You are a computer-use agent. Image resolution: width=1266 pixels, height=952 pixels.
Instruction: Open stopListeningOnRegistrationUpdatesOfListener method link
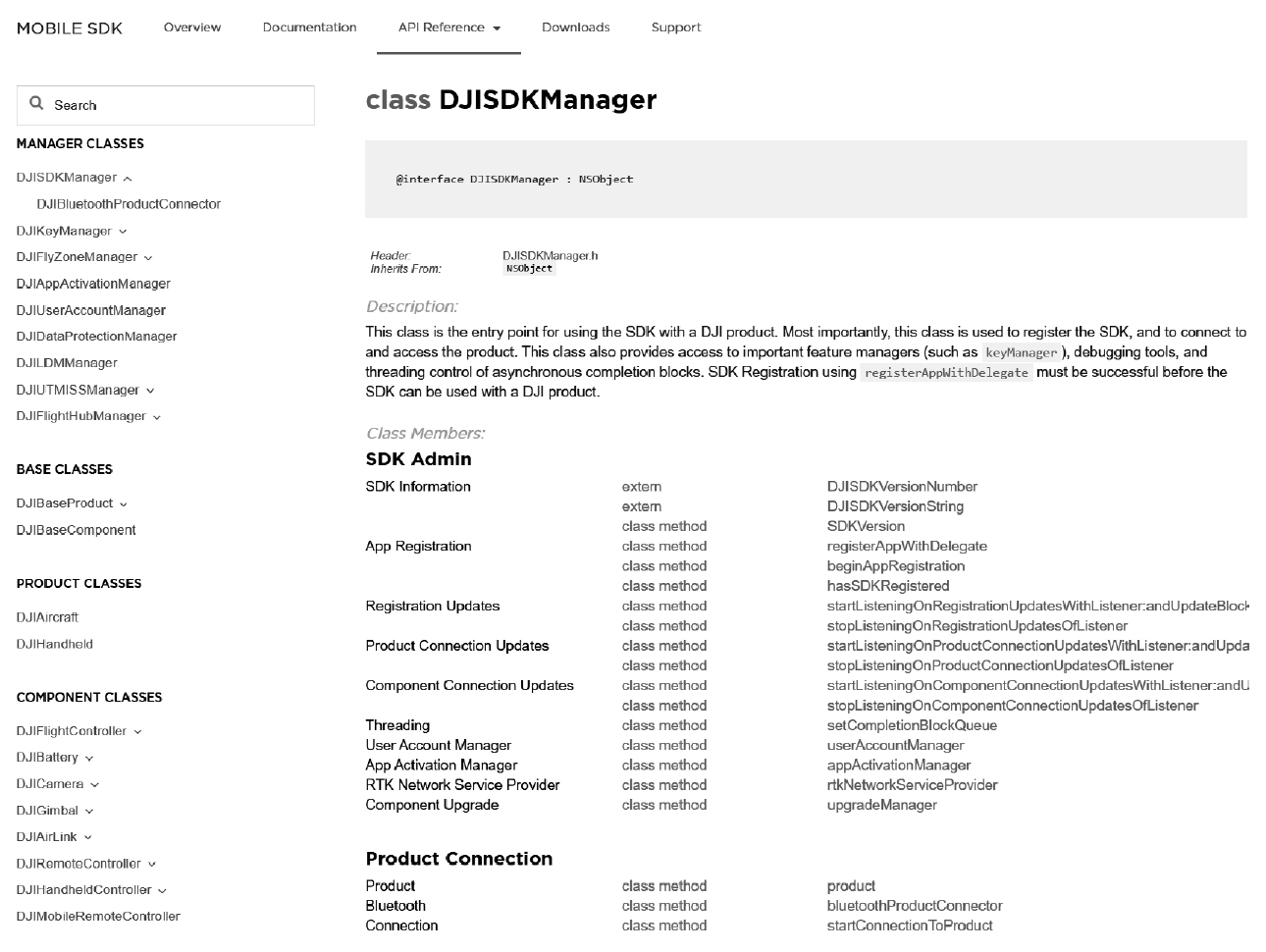[977, 626]
